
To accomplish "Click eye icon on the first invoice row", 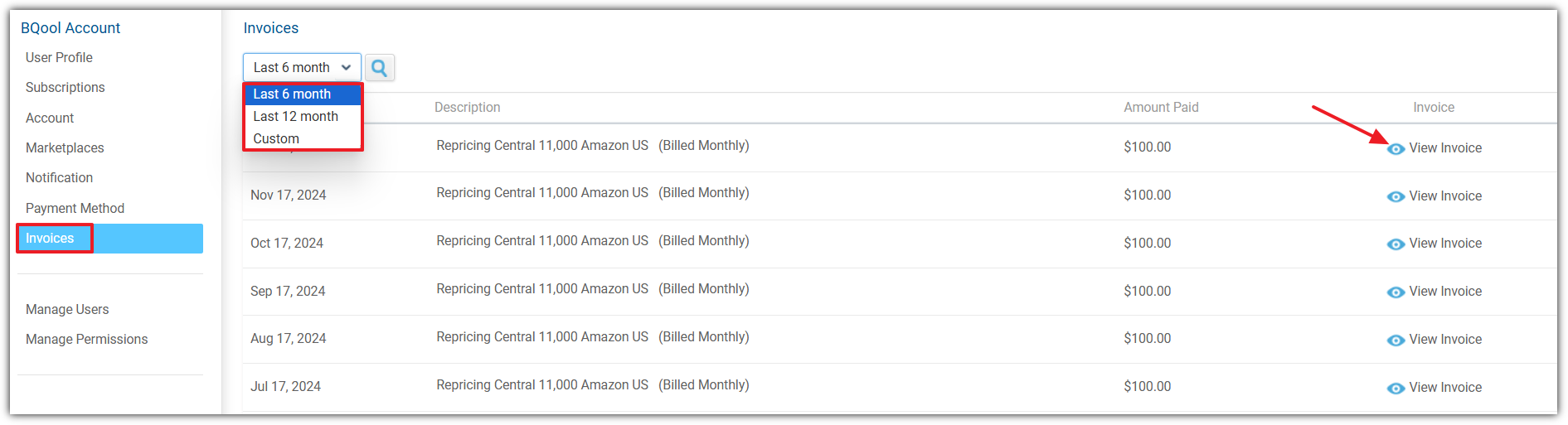I will [x=1396, y=149].
